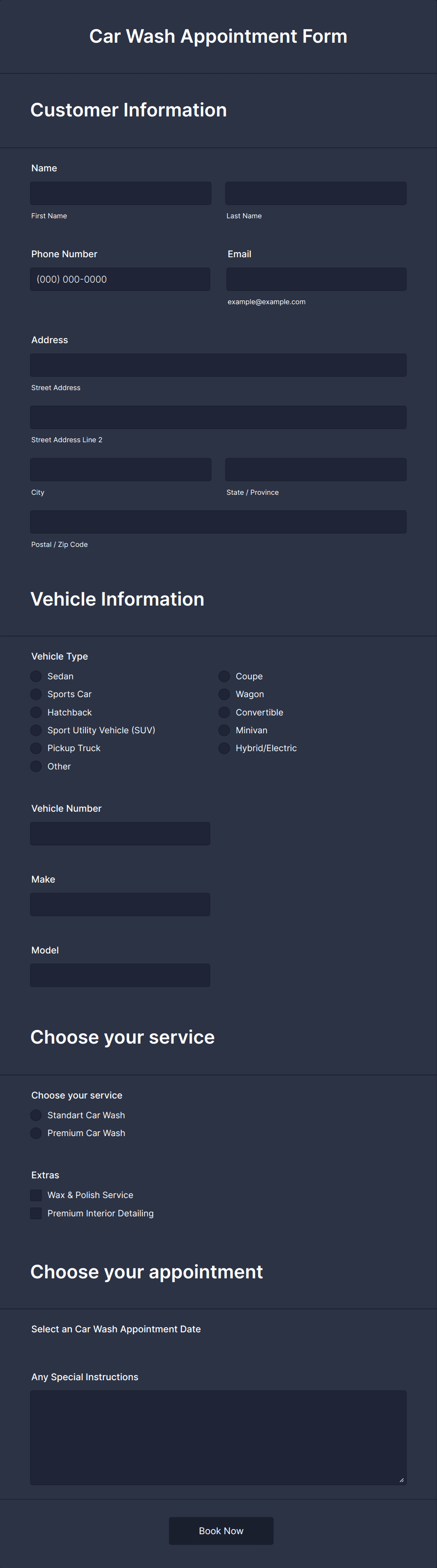Focus the Email input box

coord(316,279)
